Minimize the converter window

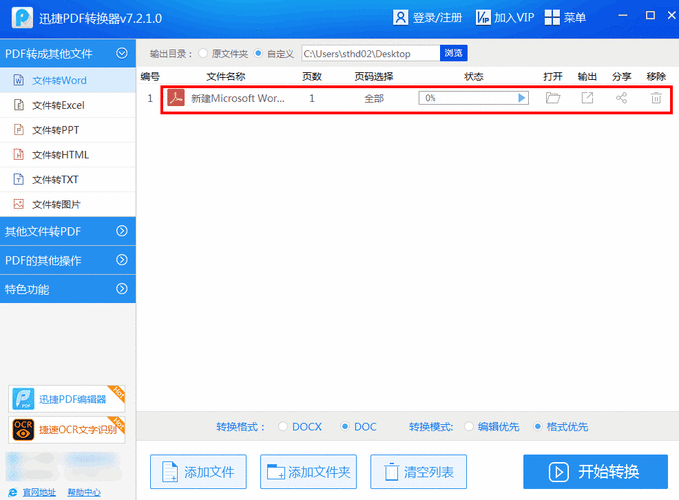point(623,16)
